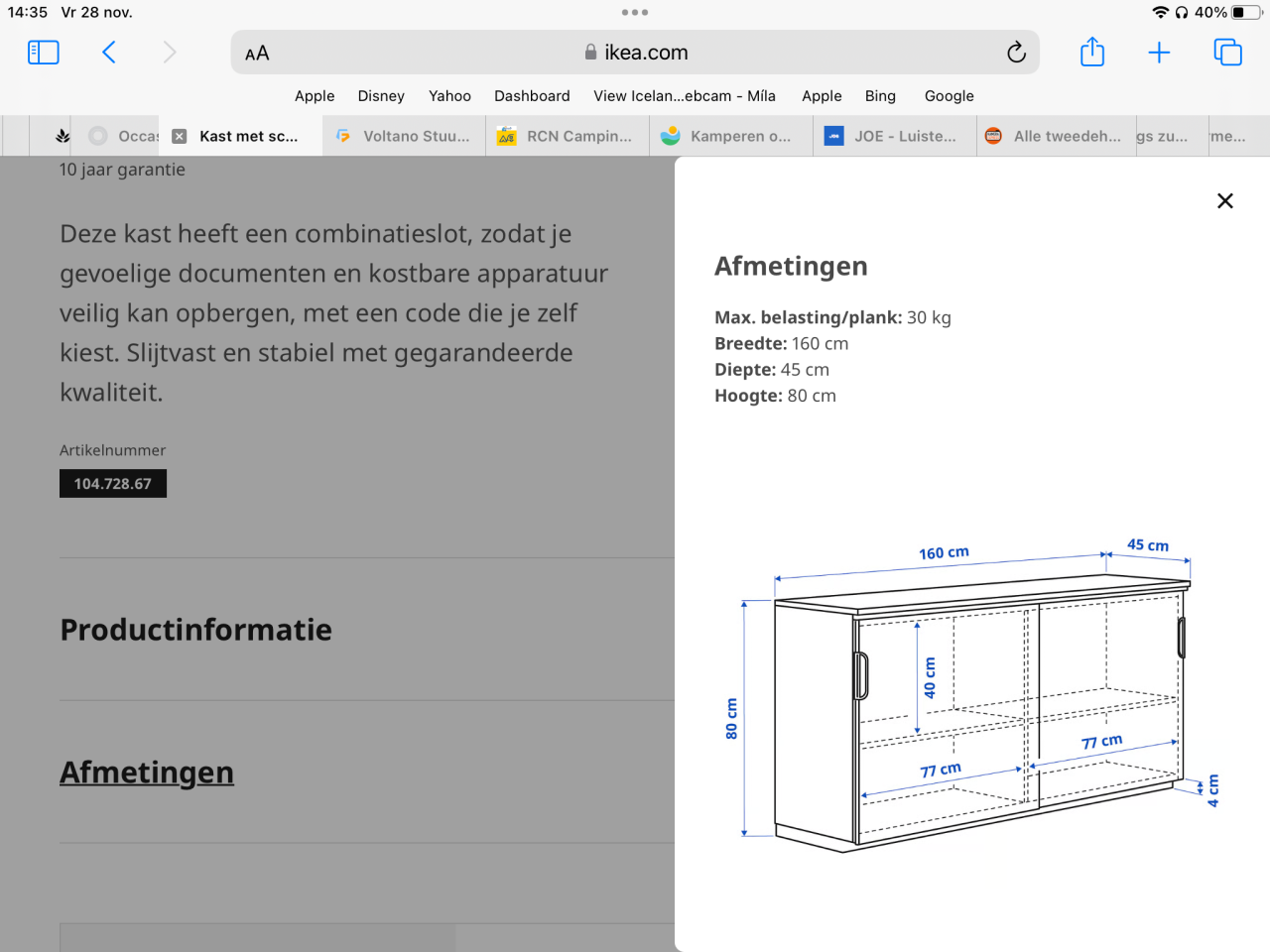Close the 'Kast met sc...' tab
The width and height of the screenshot is (1270, 952).
point(179,136)
